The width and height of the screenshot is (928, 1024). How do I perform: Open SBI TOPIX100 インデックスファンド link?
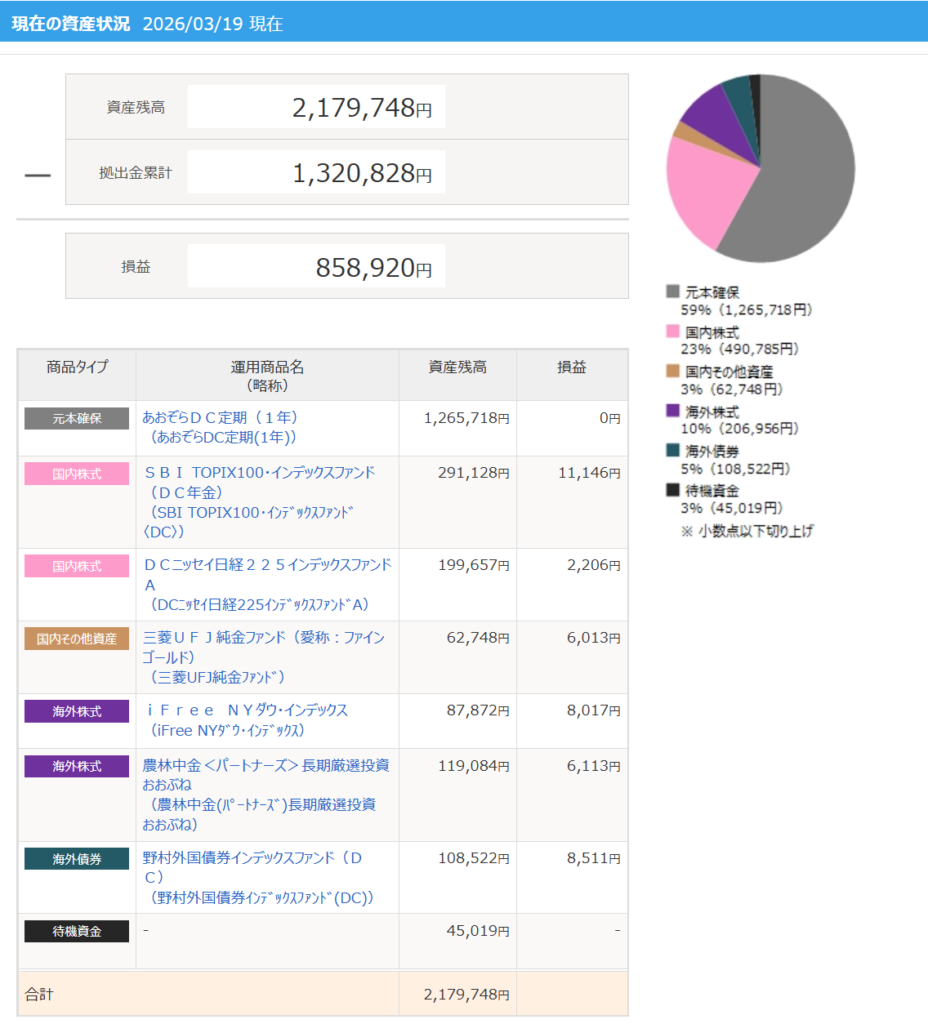pos(259,473)
